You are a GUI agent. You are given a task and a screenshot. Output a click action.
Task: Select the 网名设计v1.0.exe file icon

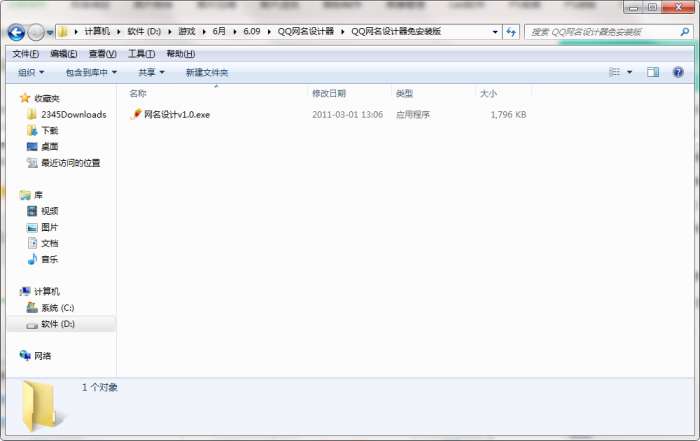coord(136,114)
